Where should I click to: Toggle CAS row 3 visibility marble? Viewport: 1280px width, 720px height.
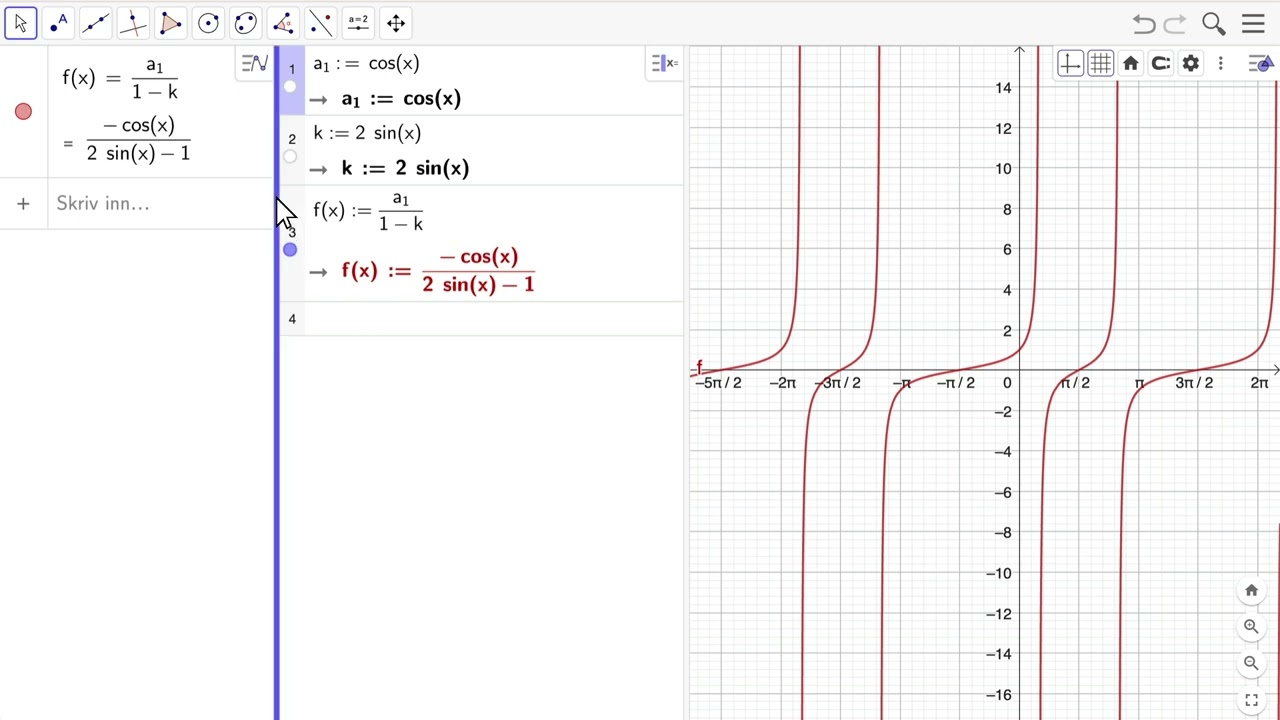290,249
